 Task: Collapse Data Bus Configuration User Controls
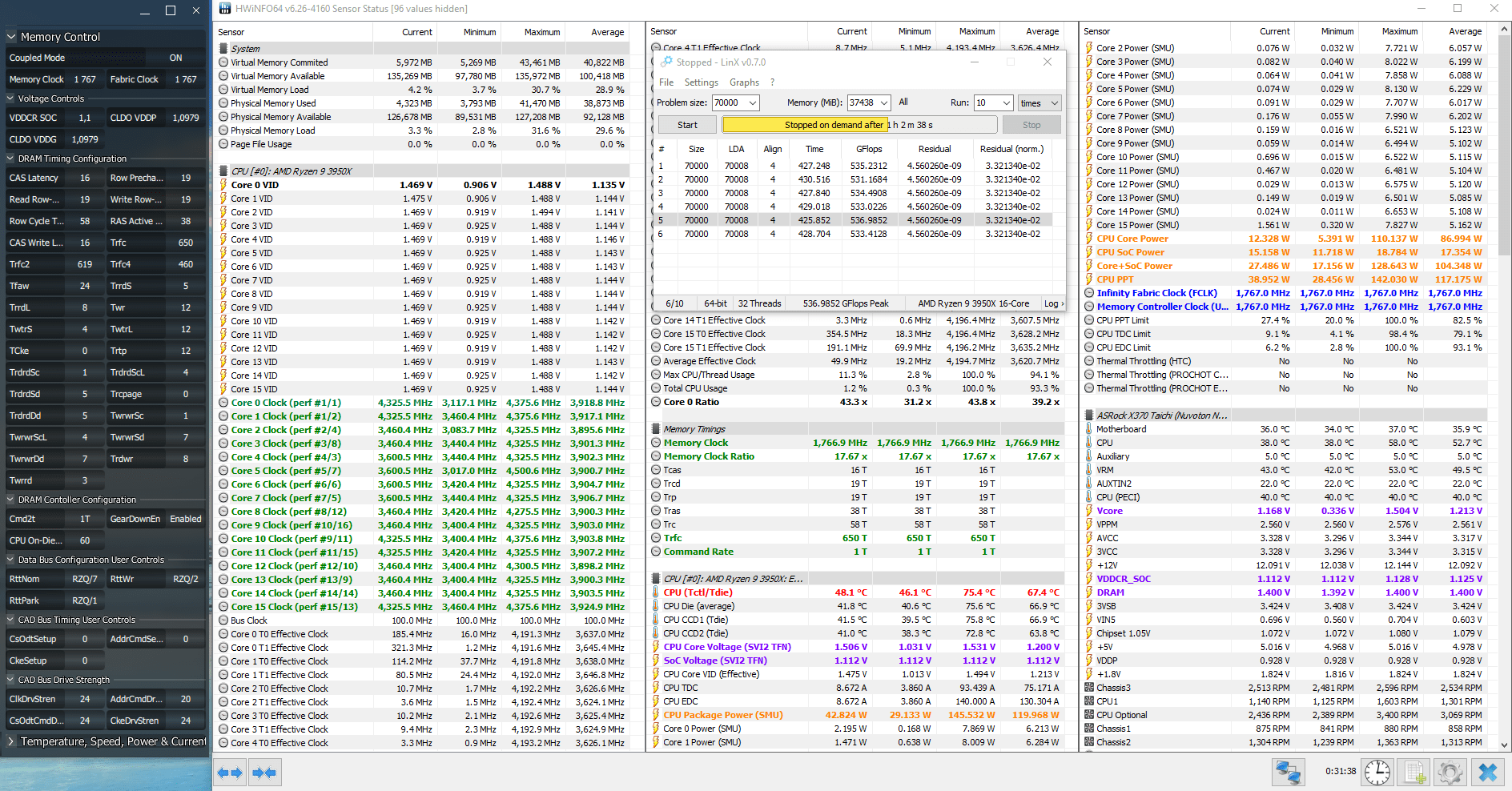(x=11, y=560)
